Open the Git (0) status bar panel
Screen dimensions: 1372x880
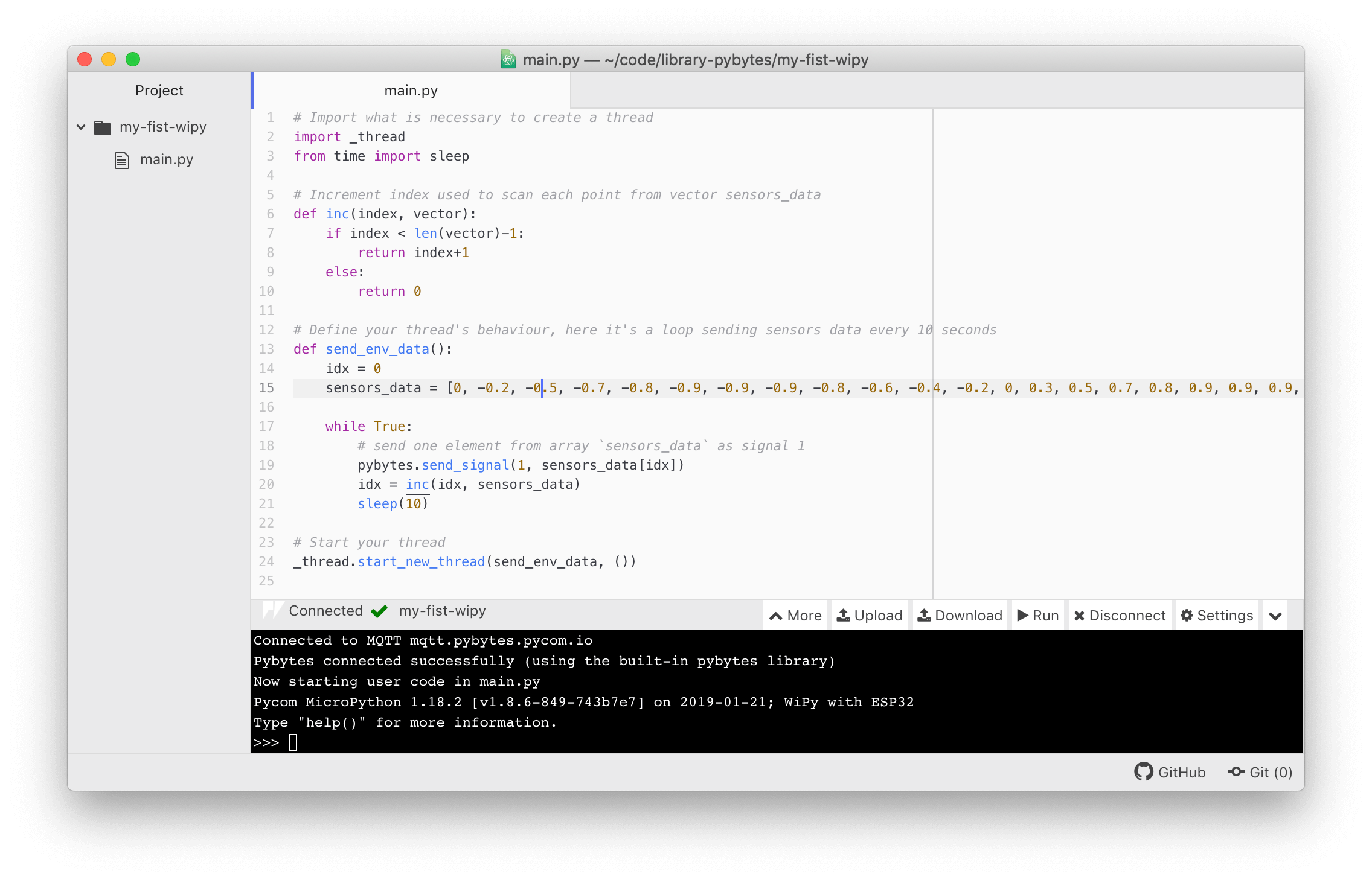tap(1260, 772)
